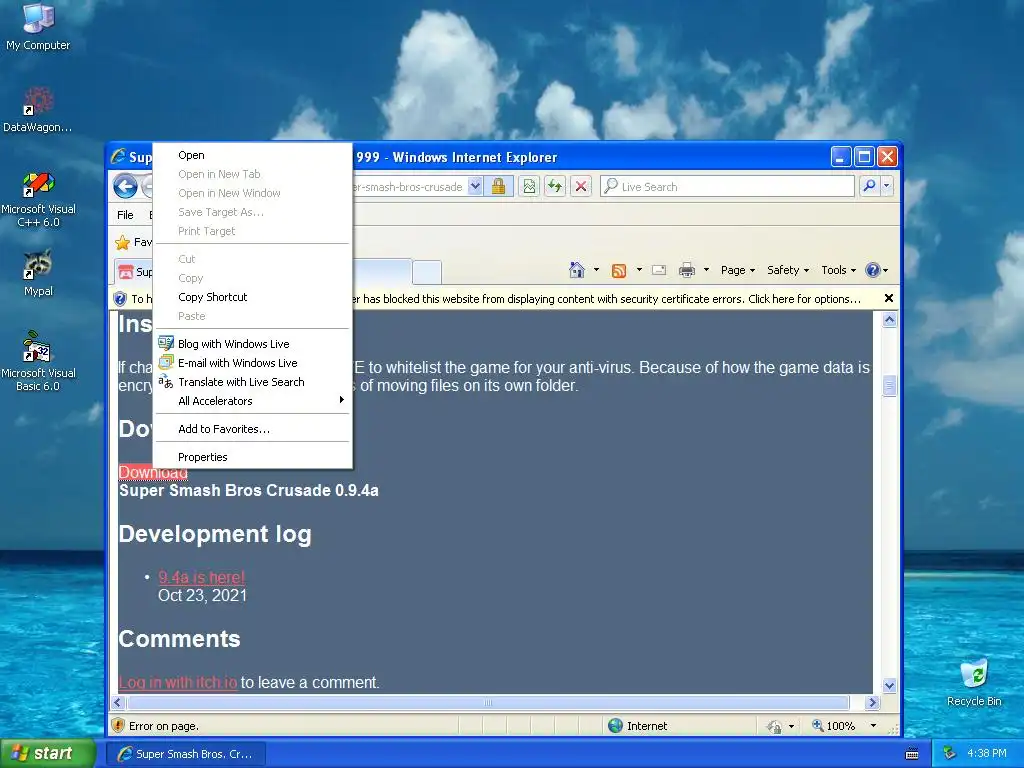The image size is (1024, 768).
Task: Select Translate with Live Search
Action: click(253, 382)
